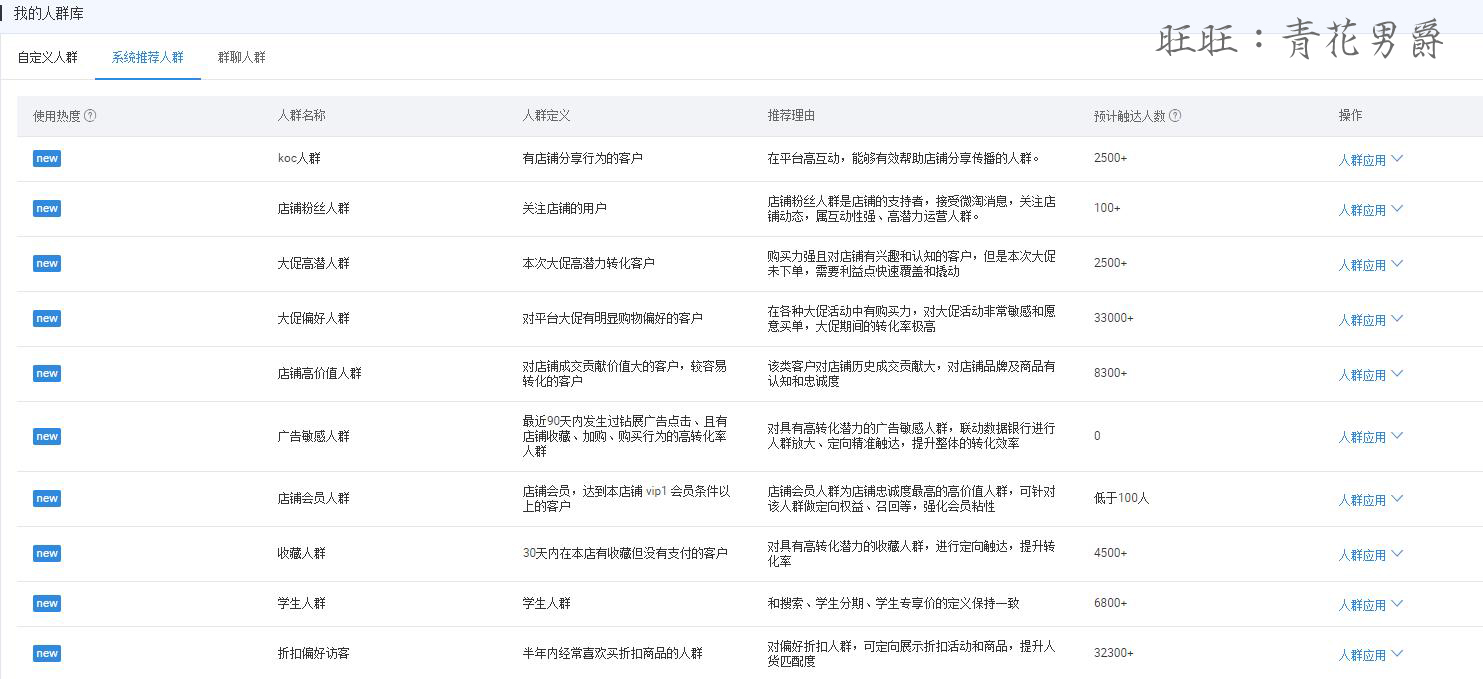Click the help icon beside 预计触达人数

tap(1175, 116)
